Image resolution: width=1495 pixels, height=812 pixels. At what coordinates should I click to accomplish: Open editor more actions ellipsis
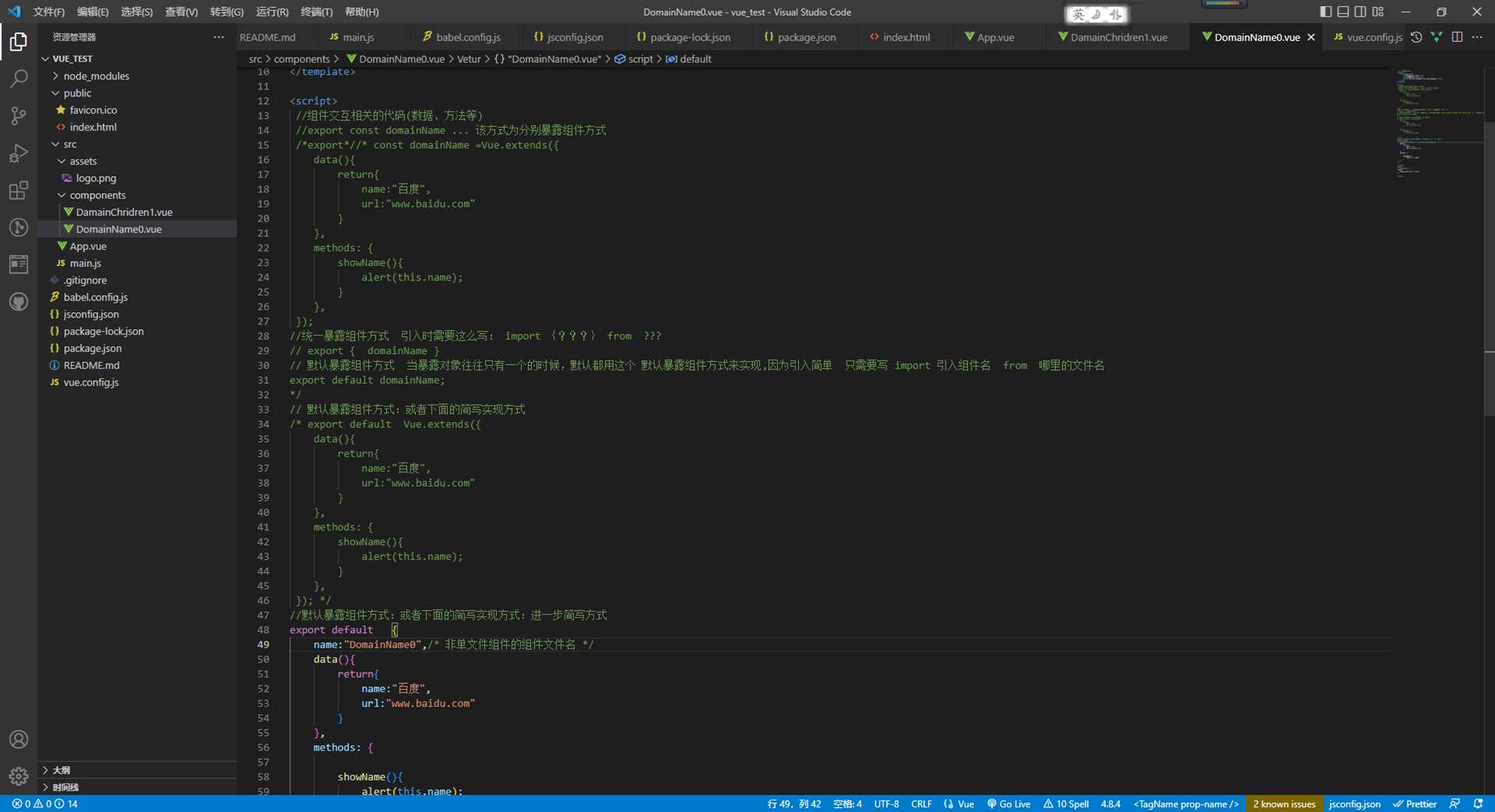(x=1477, y=37)
